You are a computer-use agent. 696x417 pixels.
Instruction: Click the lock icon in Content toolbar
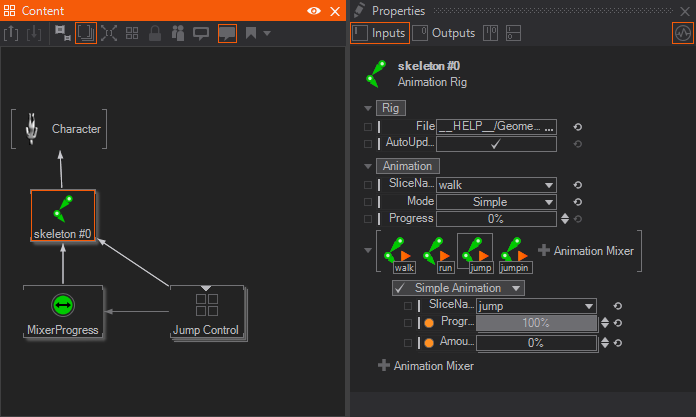(x=154, y=33)
